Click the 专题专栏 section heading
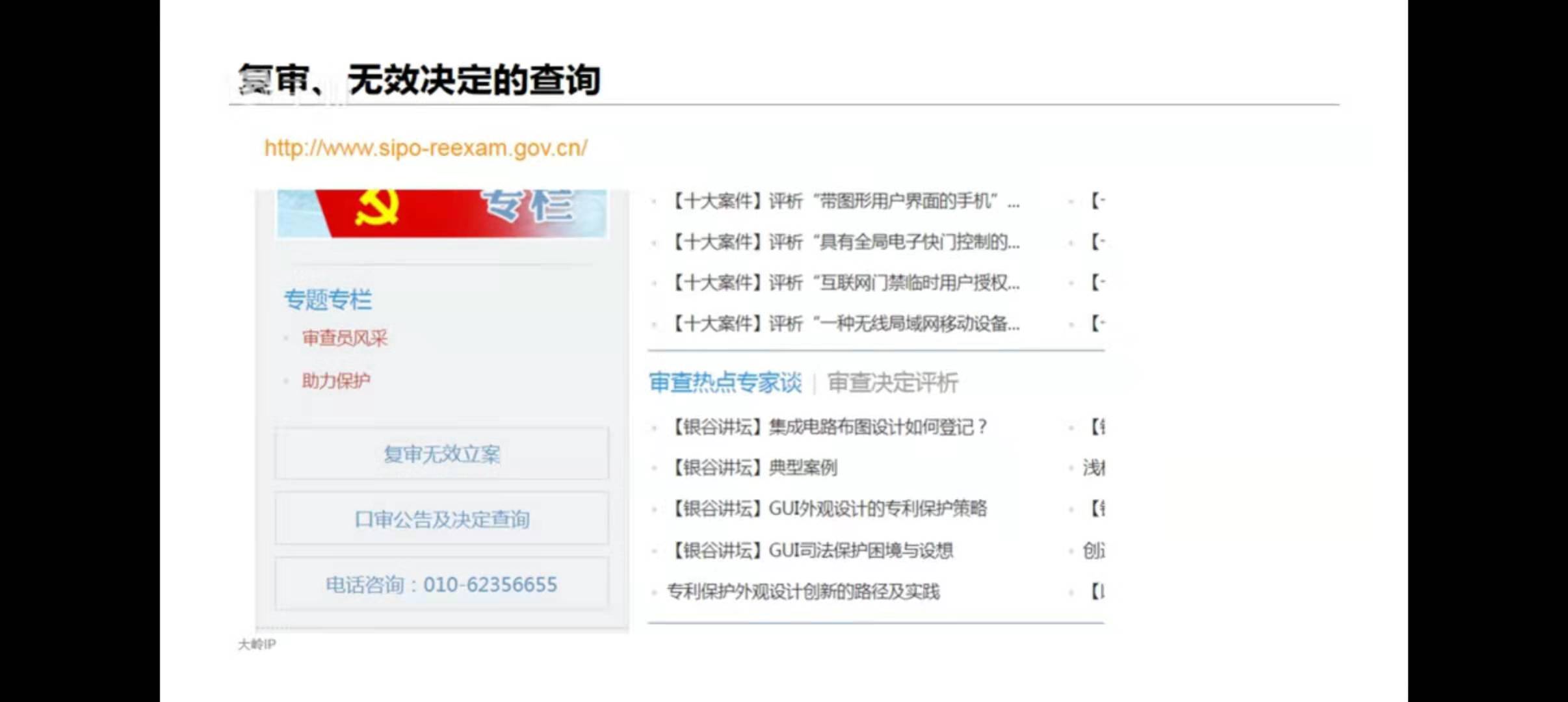Screen dimensions: 1568x702 click(328, 300)
